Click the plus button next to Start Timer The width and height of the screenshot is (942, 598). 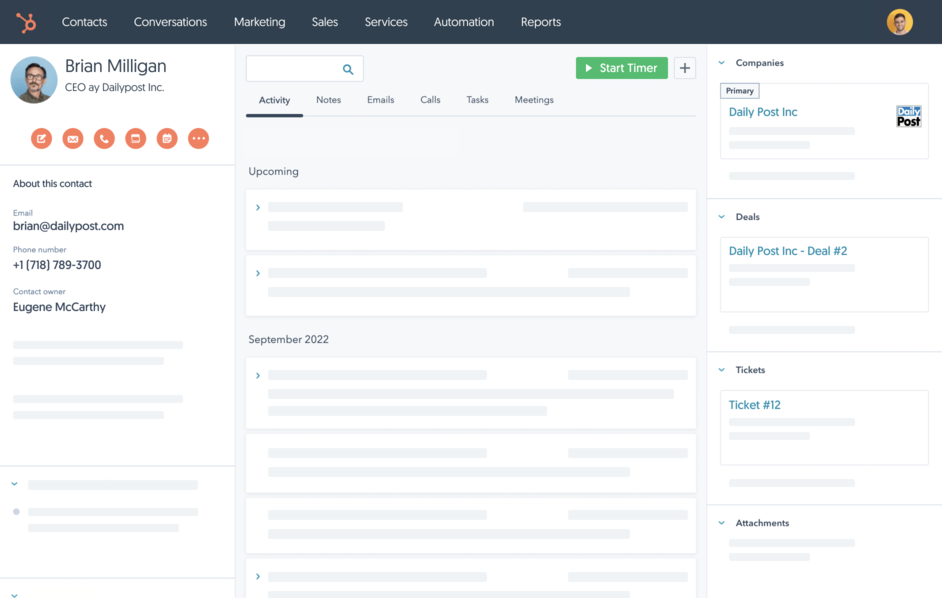point(684,67)
